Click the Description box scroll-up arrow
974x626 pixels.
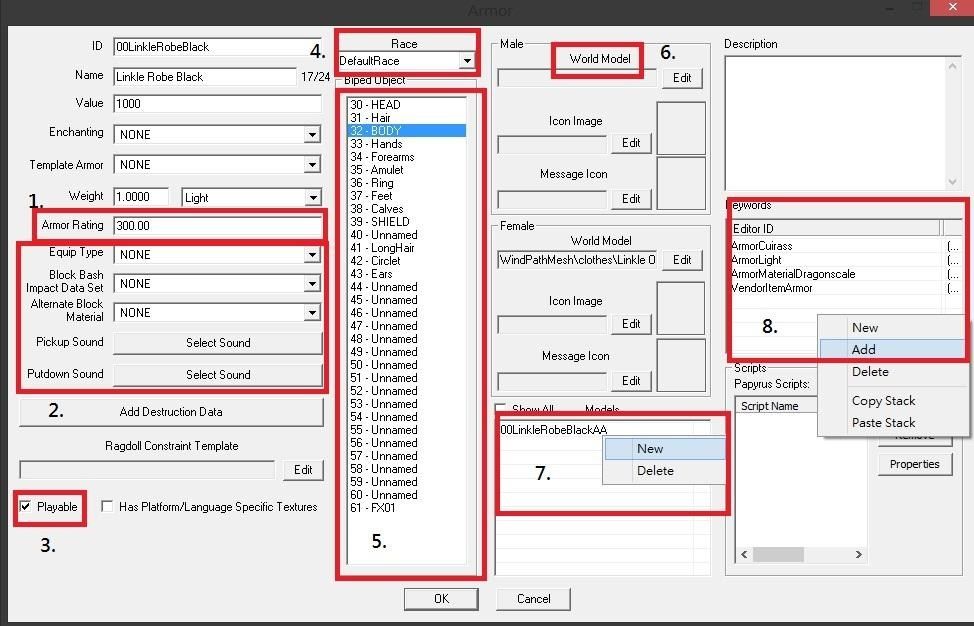pos(952,66)
